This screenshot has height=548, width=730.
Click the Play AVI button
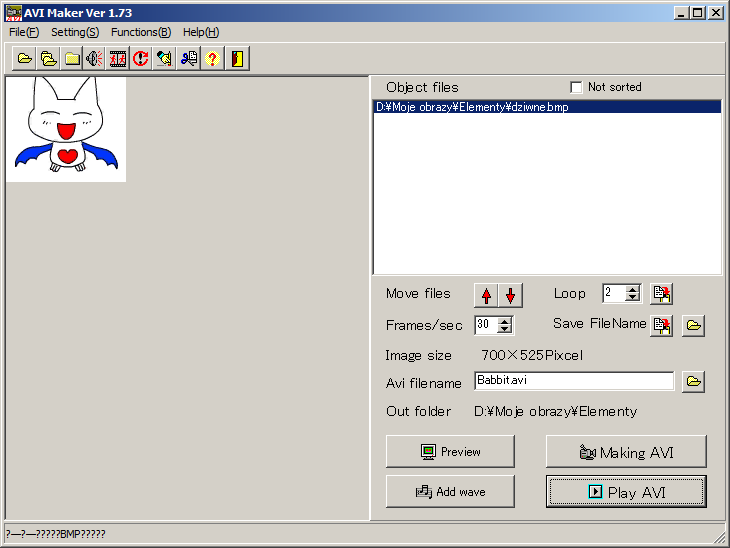pyautogui.click(x=626, y=492)
